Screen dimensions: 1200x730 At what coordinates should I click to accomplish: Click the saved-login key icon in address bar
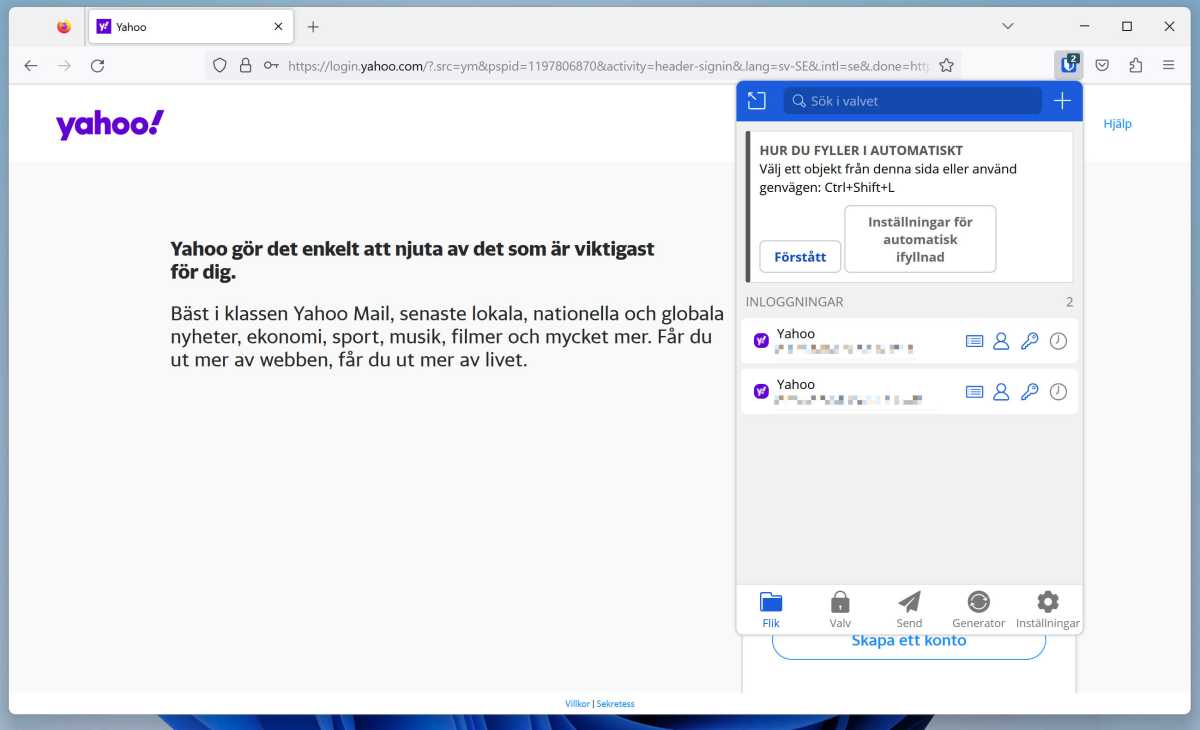pyautogui.click(x=271, y=65)
